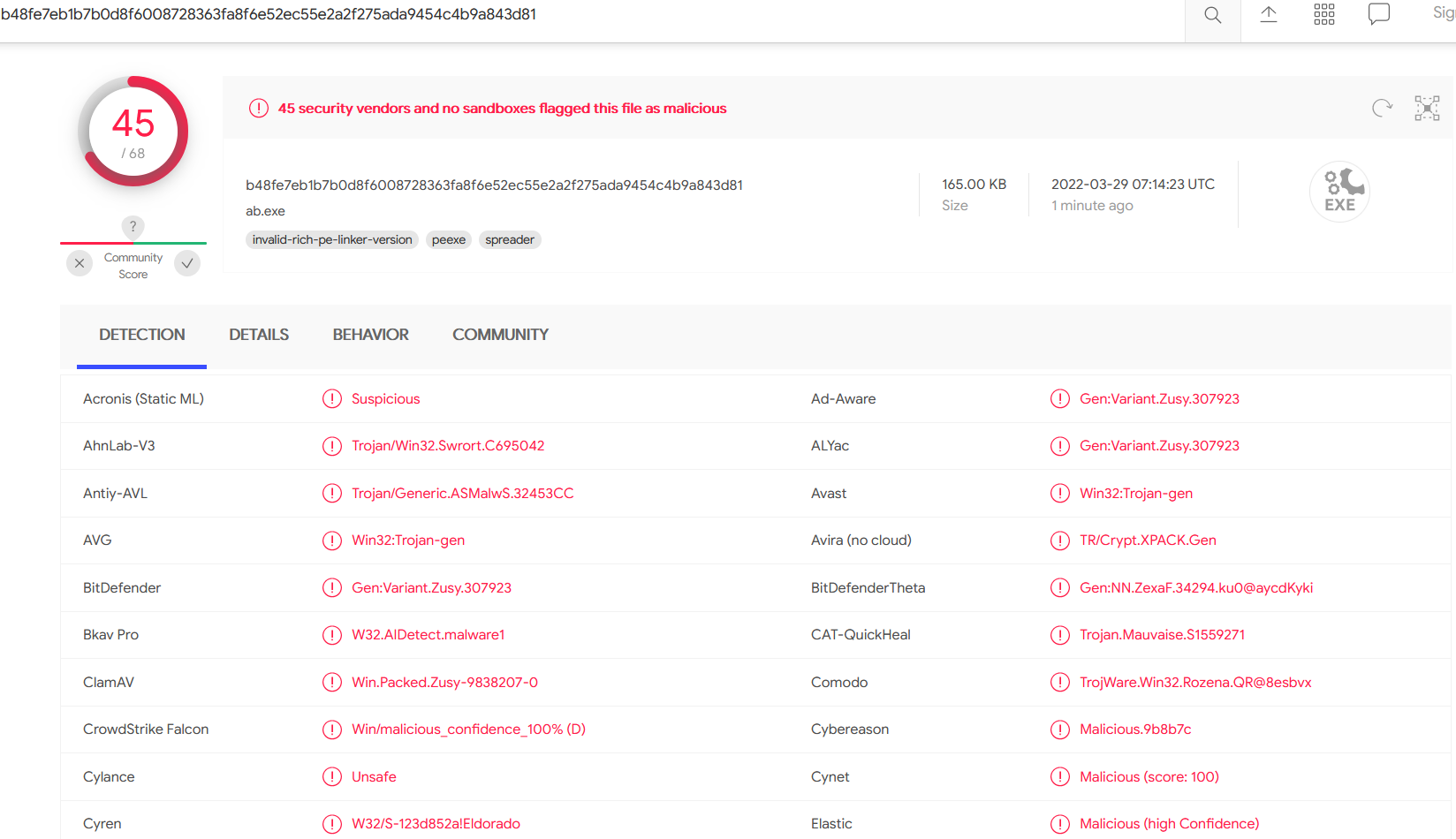Open the apps grid menu icon
This screenshot has width=1456, height=839.
1324,14
